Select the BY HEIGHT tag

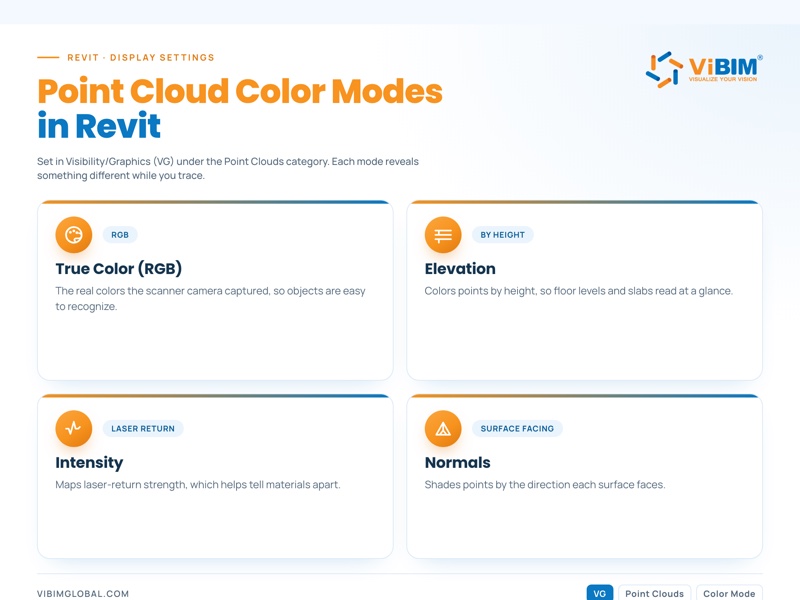pos(503,235)
